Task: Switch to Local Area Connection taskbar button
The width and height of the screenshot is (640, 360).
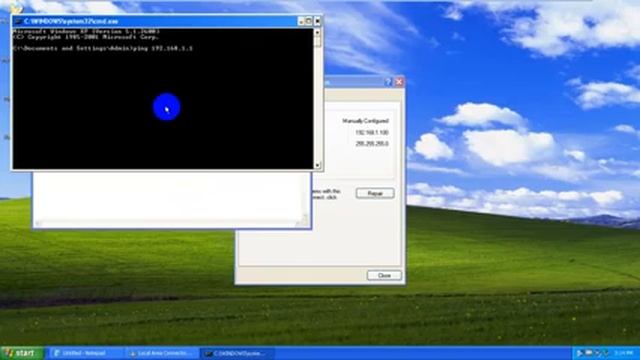Action: 162,353
